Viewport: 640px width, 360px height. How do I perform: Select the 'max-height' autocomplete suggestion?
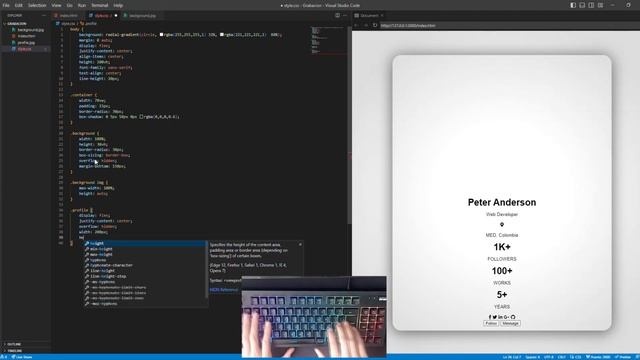[145, 254]
